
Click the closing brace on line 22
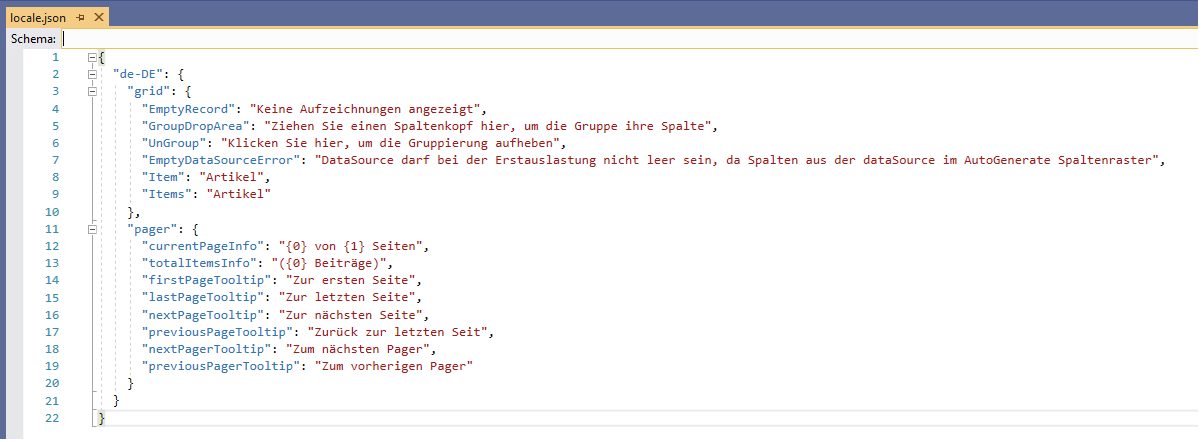[x=101, y=417]
